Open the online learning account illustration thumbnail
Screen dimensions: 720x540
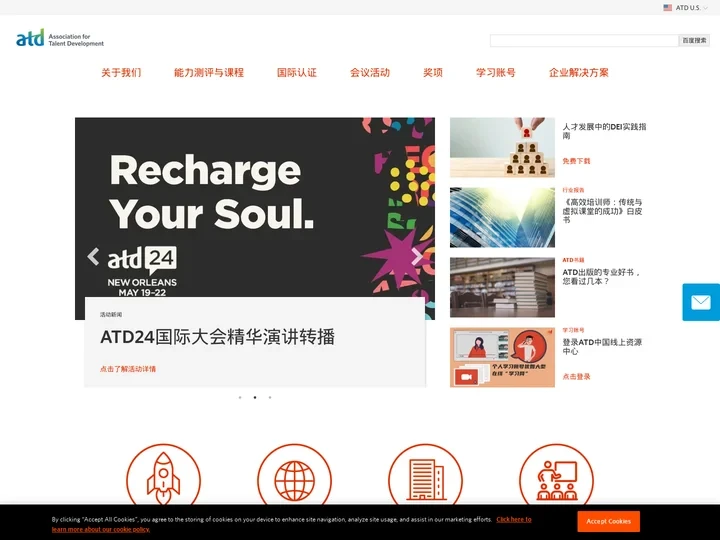[x=502, y=357]
